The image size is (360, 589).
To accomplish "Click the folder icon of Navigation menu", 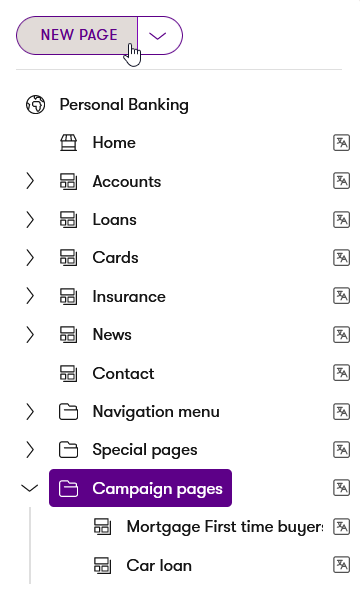I will click(68, 412).
